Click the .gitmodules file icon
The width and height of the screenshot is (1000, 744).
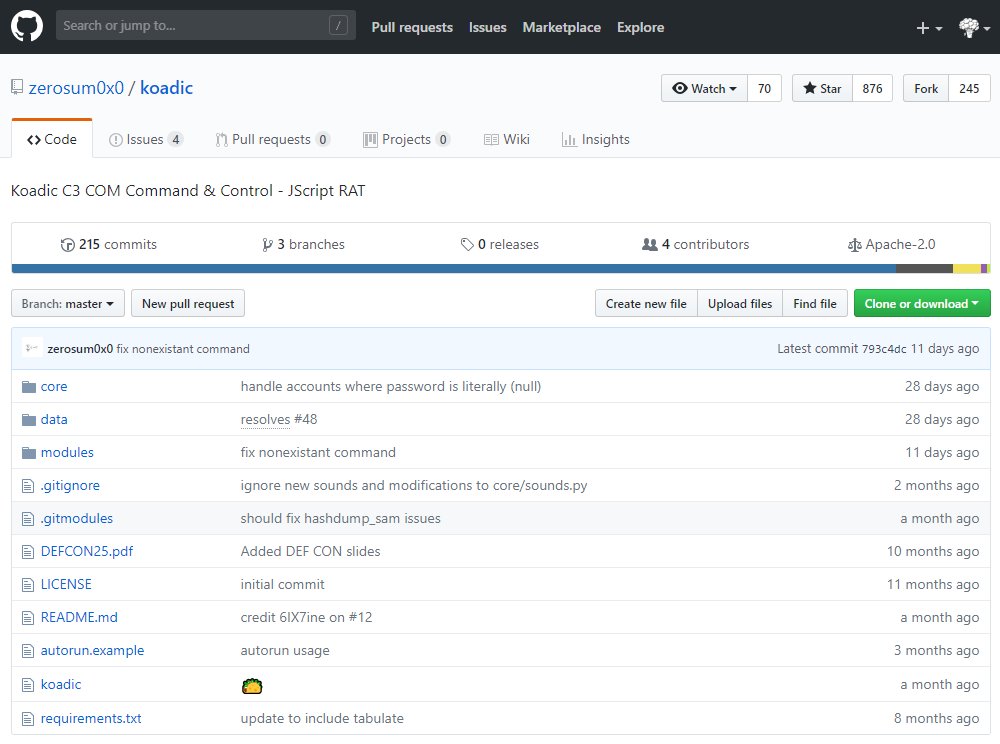pyautogui.click(x=27, y=519)
